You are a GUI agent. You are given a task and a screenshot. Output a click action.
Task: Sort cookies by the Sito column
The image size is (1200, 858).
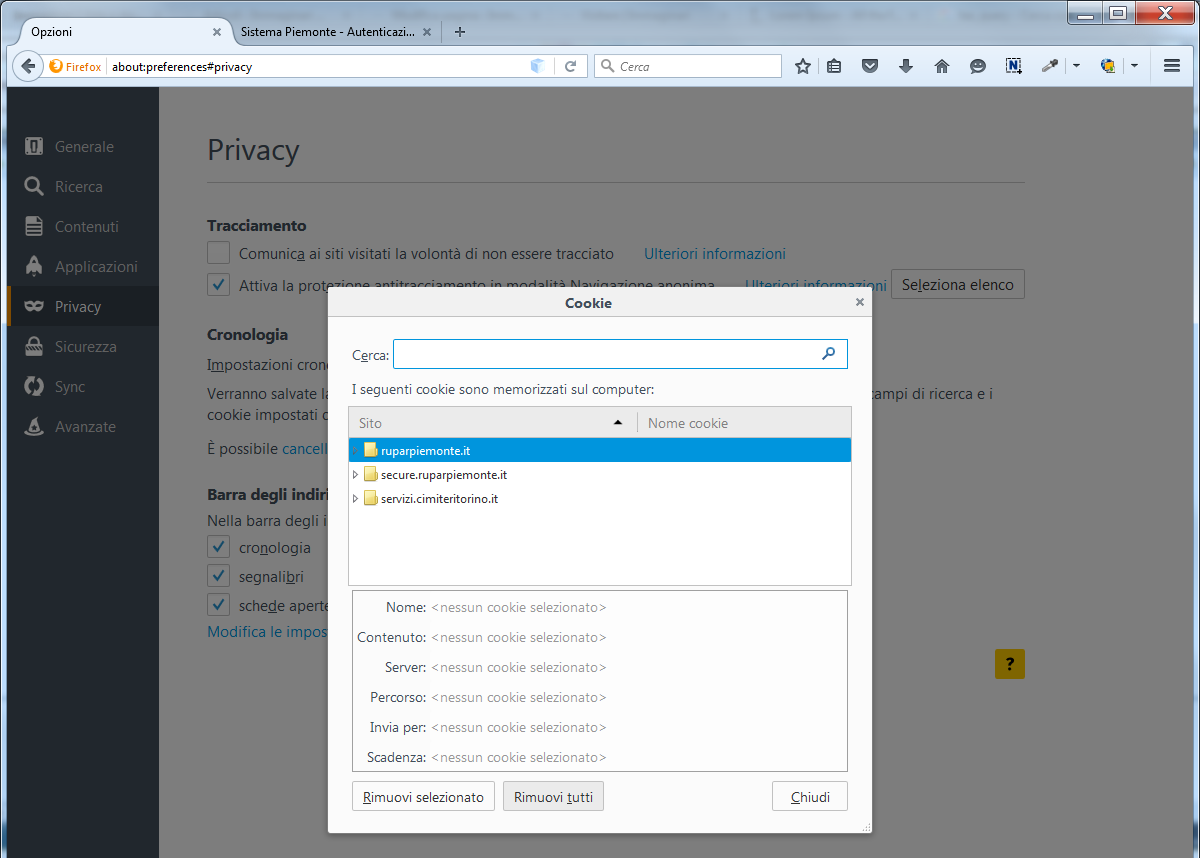493,423
